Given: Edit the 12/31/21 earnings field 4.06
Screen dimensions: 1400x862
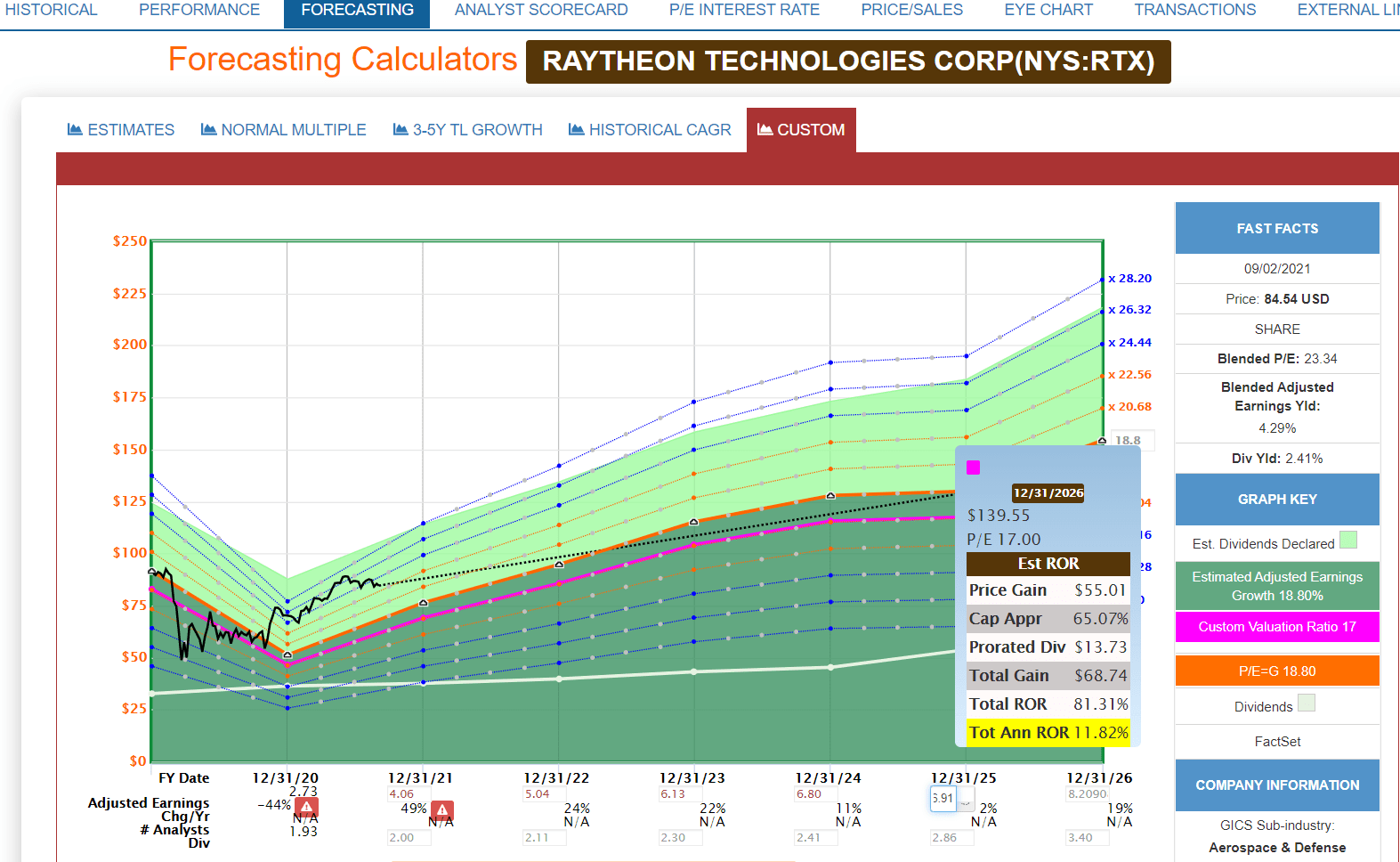Looking at the screenshot, I should pyautogui.click(x=408, y=794).
